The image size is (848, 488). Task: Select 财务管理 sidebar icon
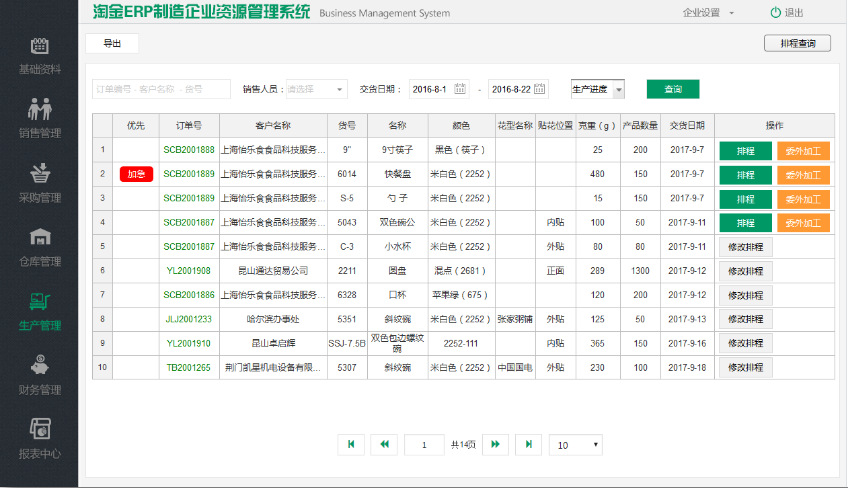(39, 375)
